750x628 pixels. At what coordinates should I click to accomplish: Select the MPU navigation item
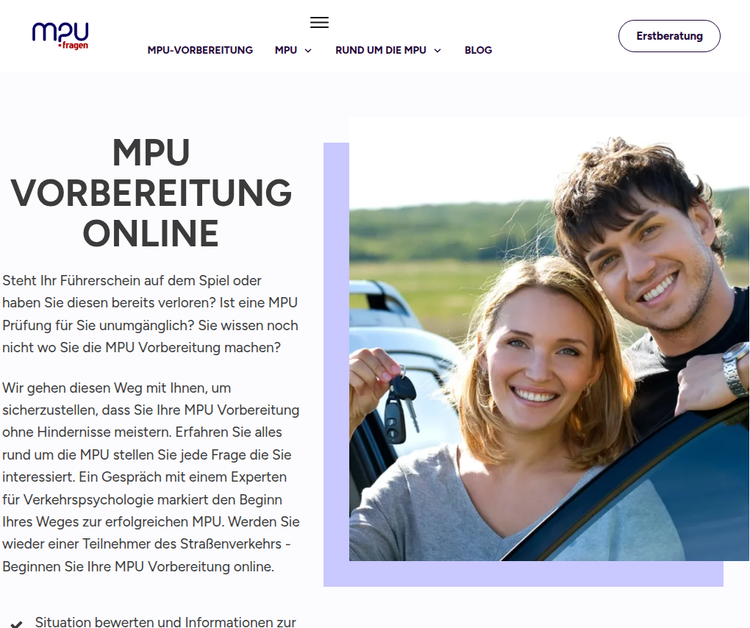[x=286, y=50]
